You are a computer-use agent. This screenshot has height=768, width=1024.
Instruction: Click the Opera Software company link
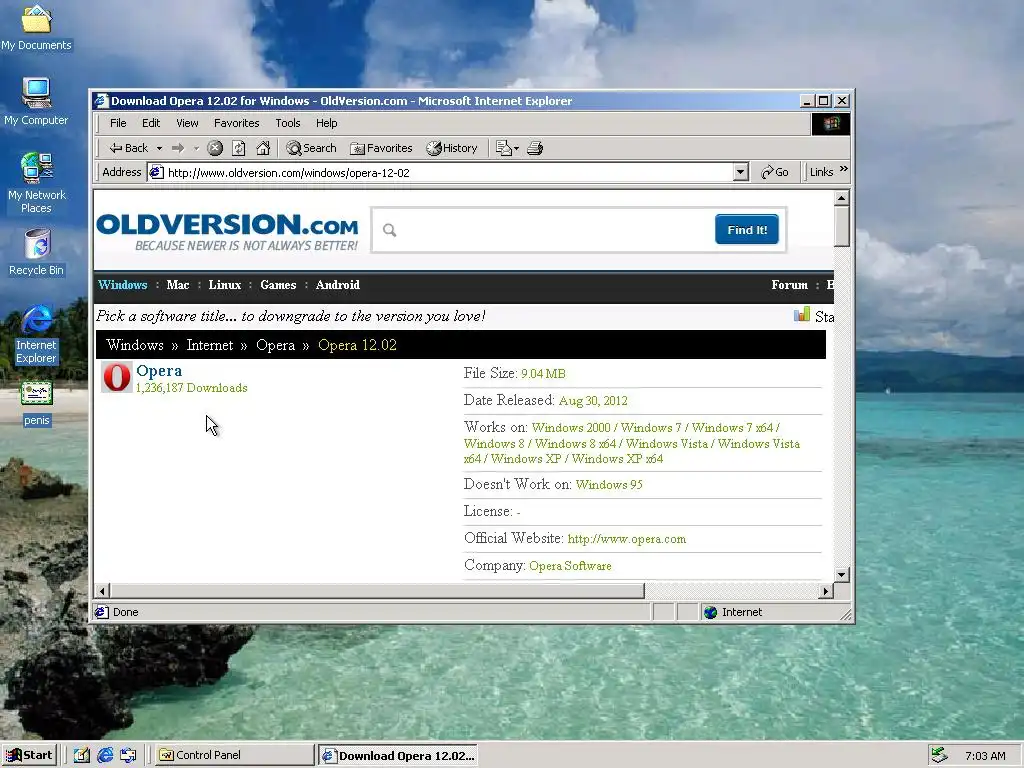point(570,566)
